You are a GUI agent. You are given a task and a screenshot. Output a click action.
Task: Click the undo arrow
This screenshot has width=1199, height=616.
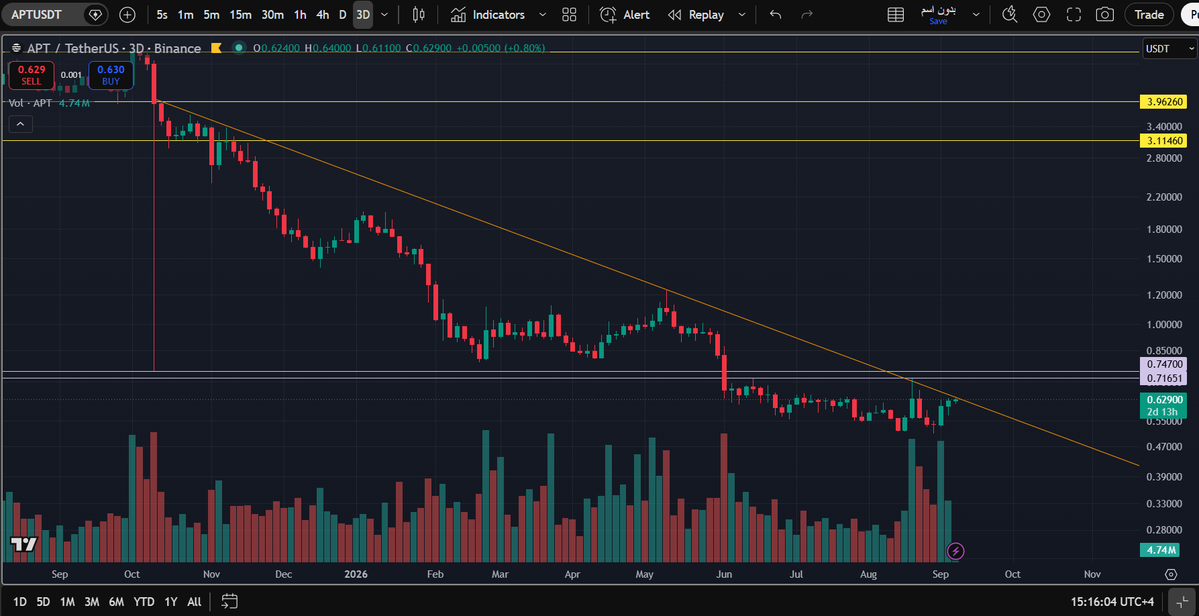click(x=776, y=15)
